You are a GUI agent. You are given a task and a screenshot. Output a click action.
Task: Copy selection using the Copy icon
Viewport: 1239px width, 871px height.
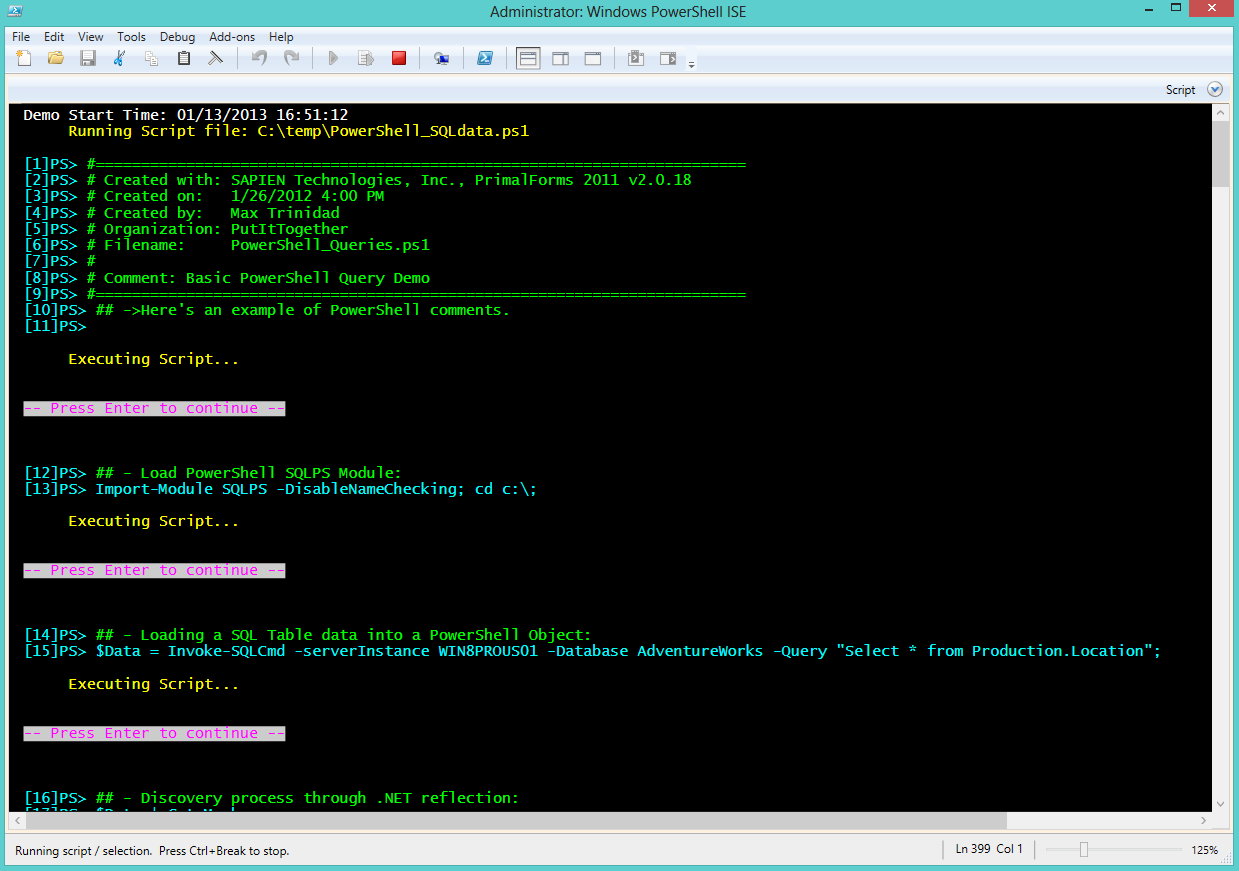tap(152, 58)
